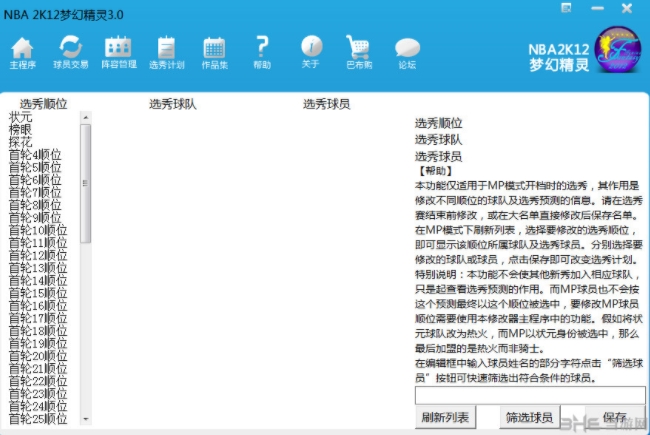
Task: Open the 巴布购 shopping cart icon
Action: [358, 51]
